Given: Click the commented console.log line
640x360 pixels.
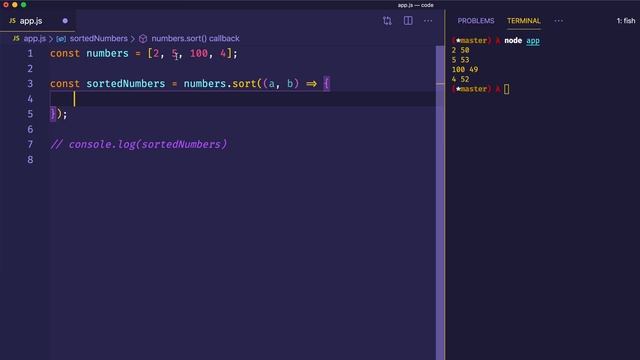Looking at the screenshot, I should click(x=139, y=144).
